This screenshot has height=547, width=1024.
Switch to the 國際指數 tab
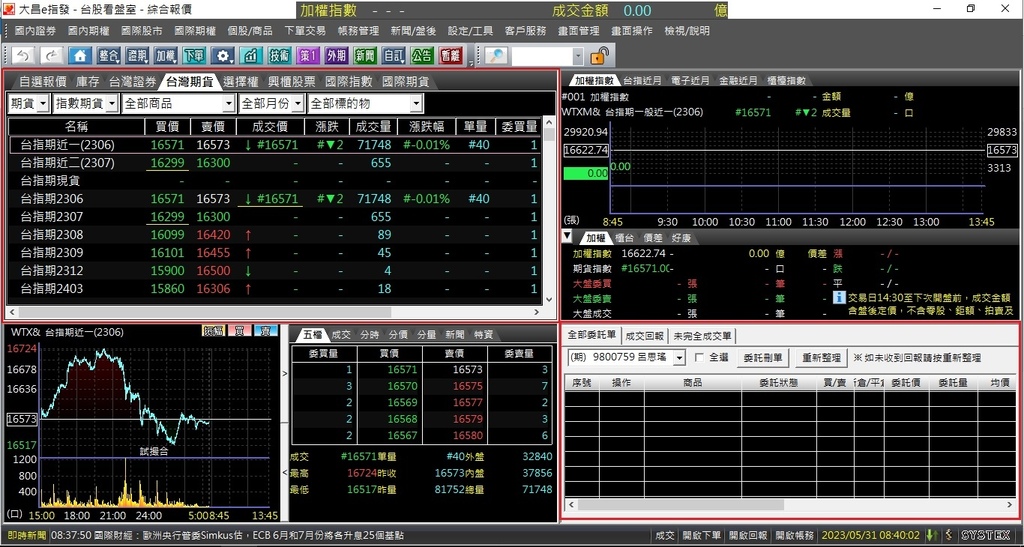[349, 82]
